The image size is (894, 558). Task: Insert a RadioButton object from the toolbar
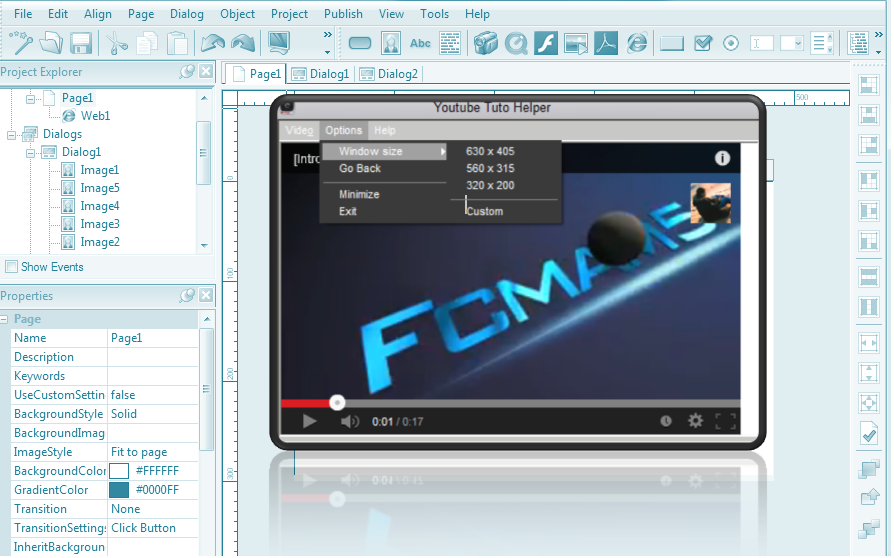coord(730,43)
